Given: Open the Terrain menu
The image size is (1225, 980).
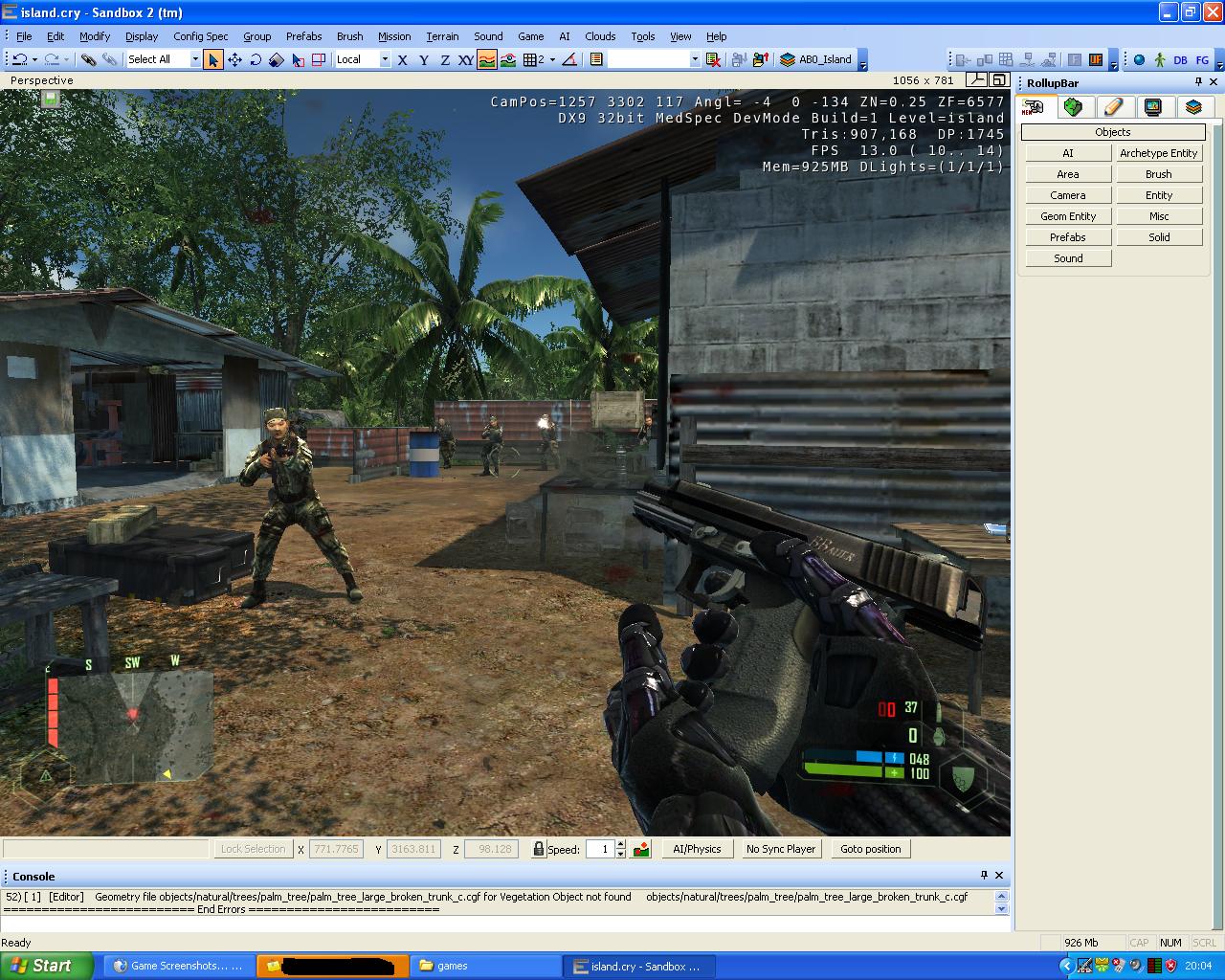Looking at the screenshot, I should tap(442, 36).
